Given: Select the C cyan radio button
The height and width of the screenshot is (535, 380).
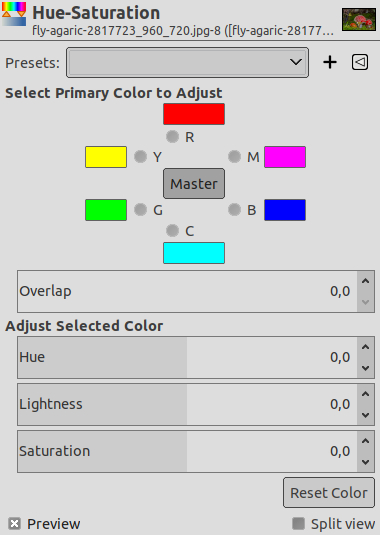Looking at the screenshot, I should coord(173,231).
